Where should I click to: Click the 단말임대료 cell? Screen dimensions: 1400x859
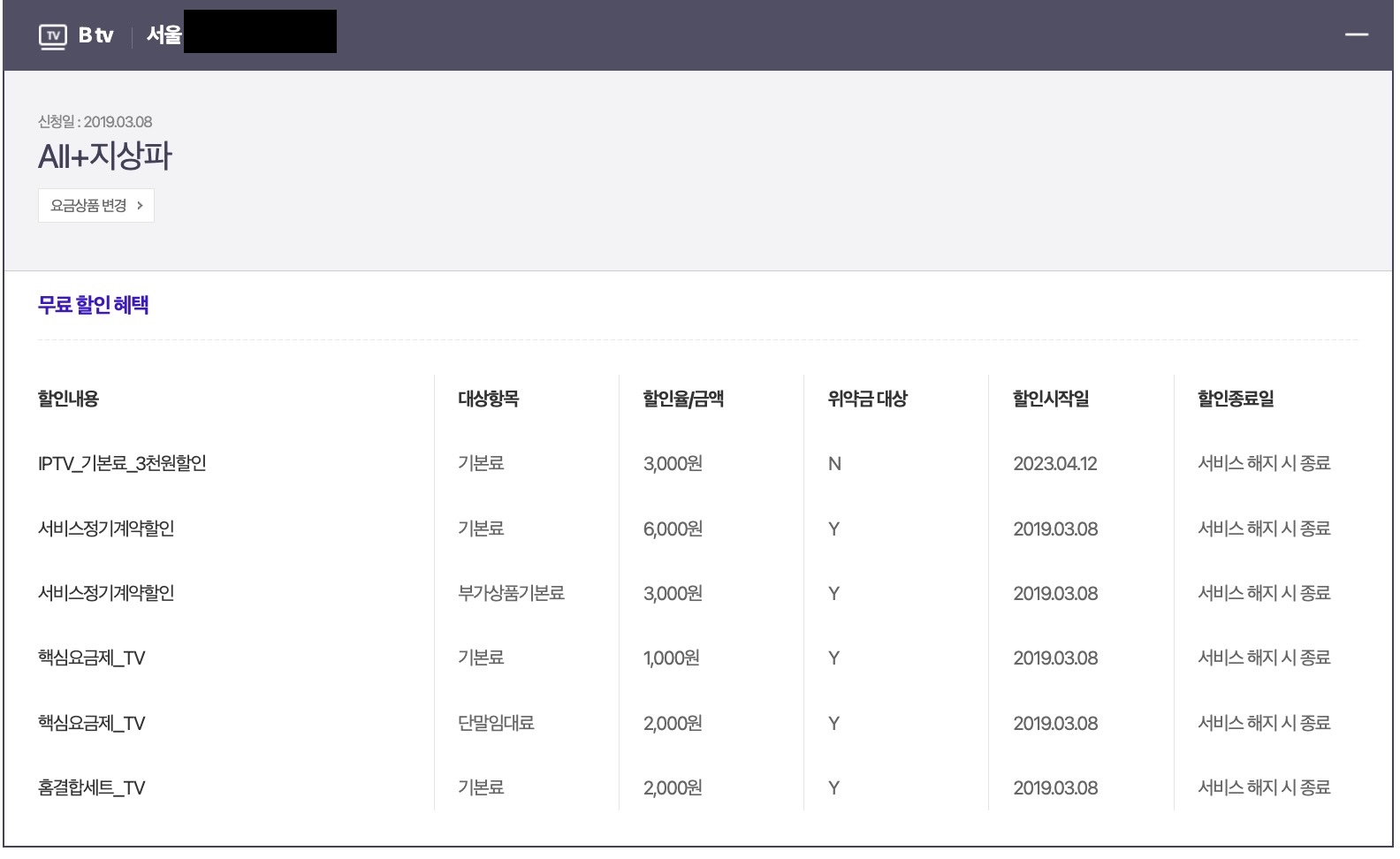coord(496,723)
